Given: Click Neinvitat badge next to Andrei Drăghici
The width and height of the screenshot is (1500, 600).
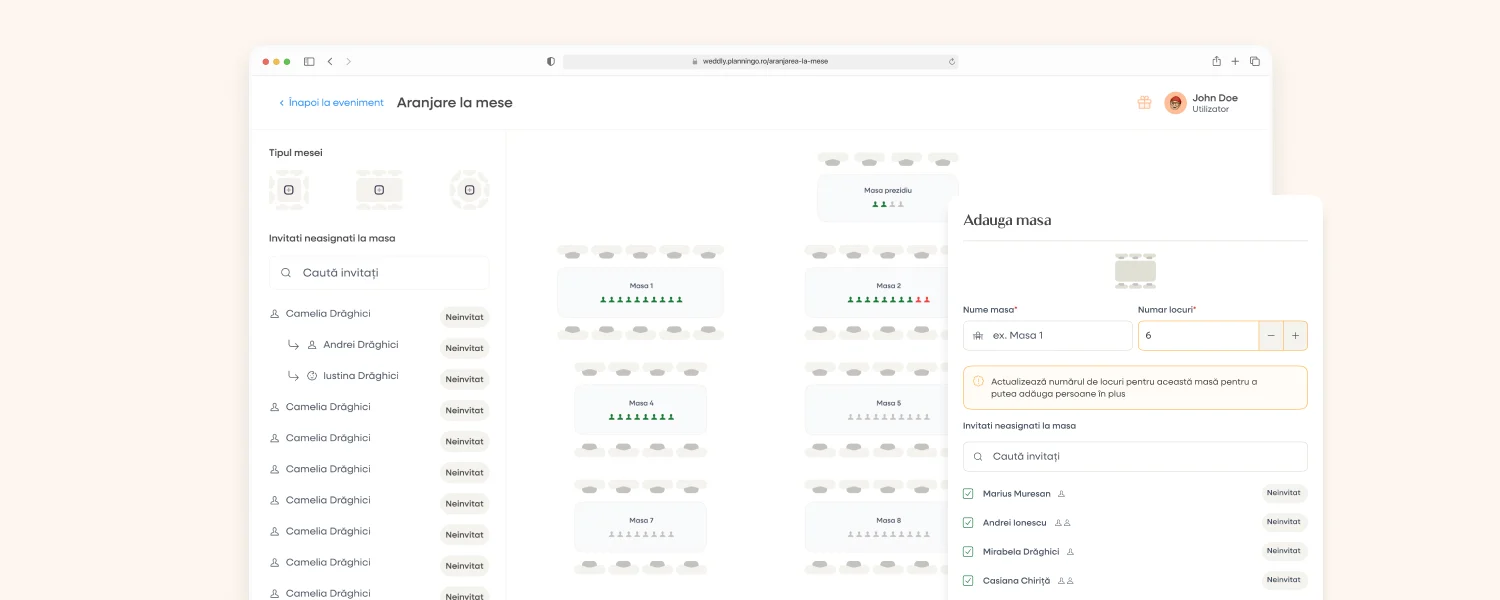Looking at the screenshot, I should coord(464,349).
